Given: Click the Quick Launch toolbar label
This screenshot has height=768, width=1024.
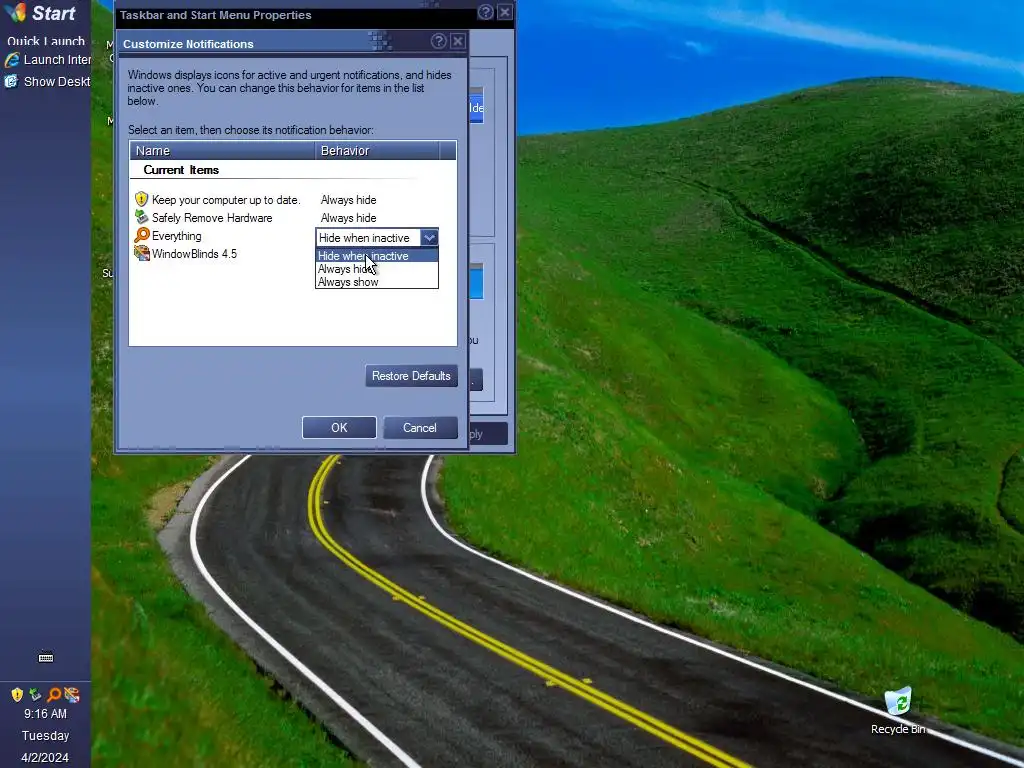Looking at the screenshot, I should [46, 40].
